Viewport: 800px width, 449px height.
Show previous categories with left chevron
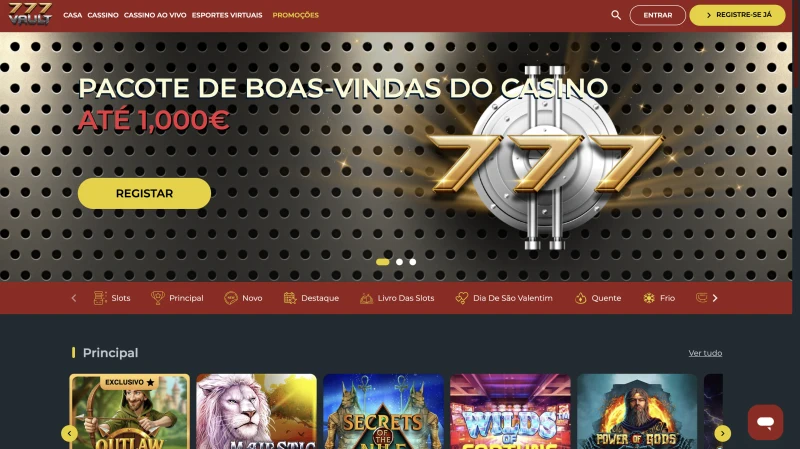click(73, 298)
